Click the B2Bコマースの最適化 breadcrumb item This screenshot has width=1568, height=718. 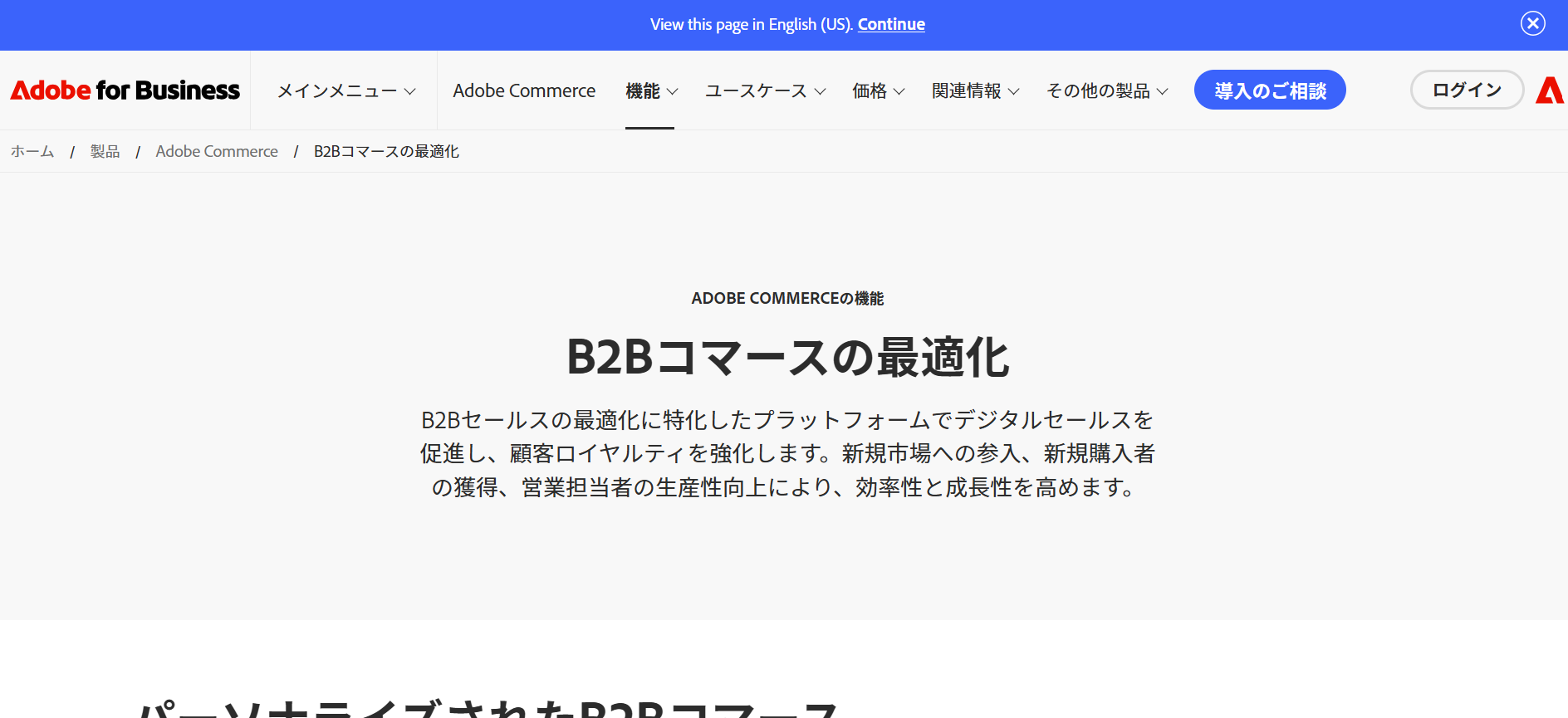[386, 151]
